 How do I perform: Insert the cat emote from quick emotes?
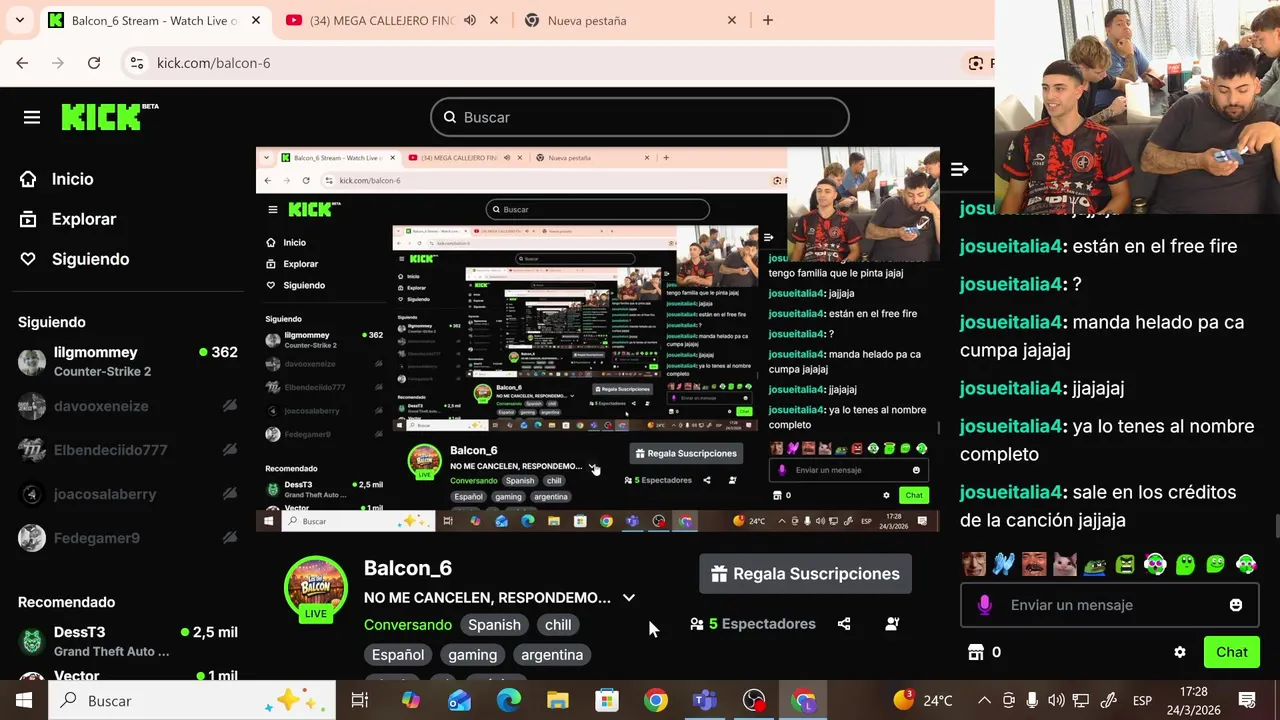tap(1064, 564)
